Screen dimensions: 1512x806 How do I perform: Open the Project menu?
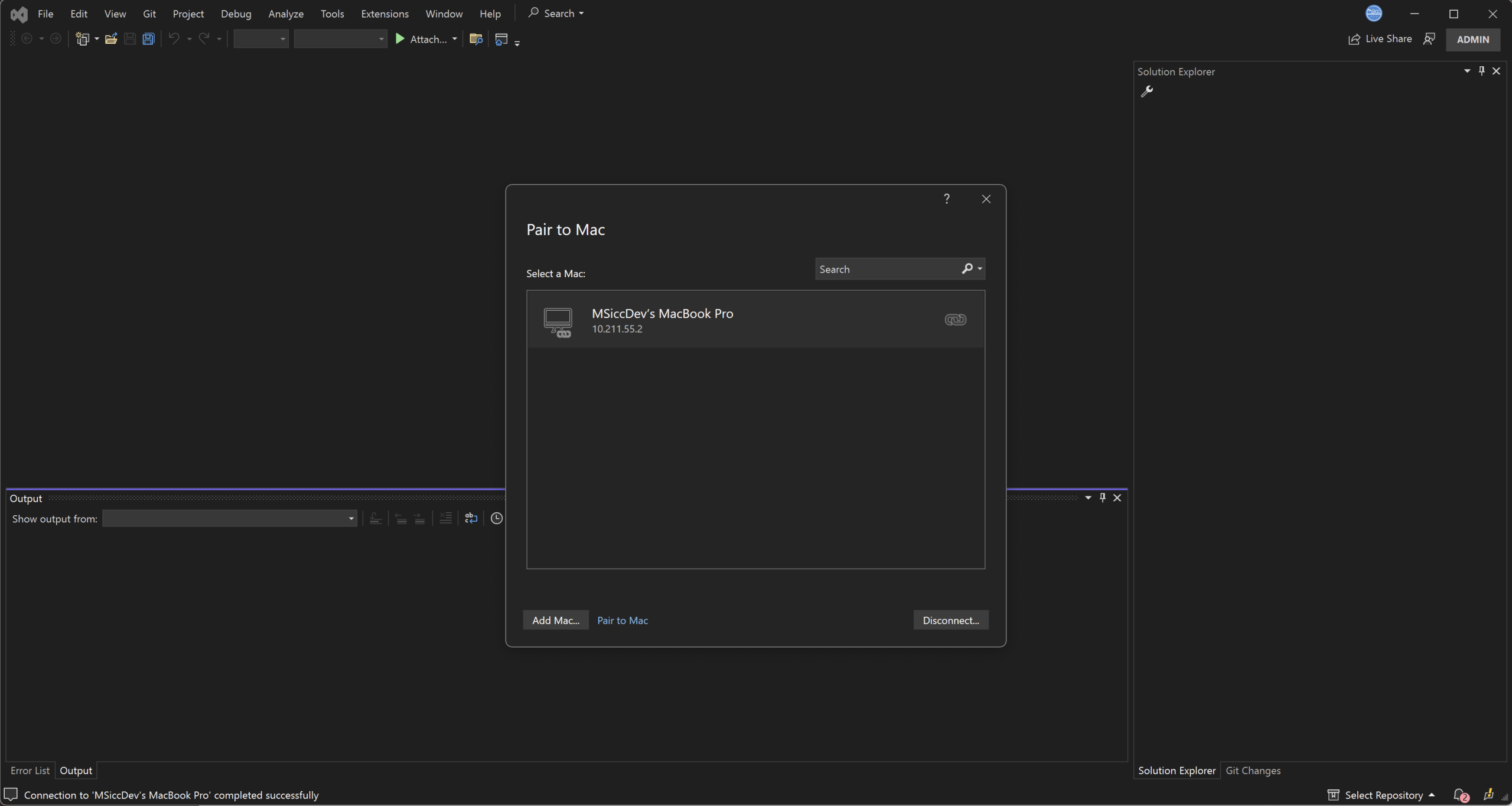click(x=188, y=14)
